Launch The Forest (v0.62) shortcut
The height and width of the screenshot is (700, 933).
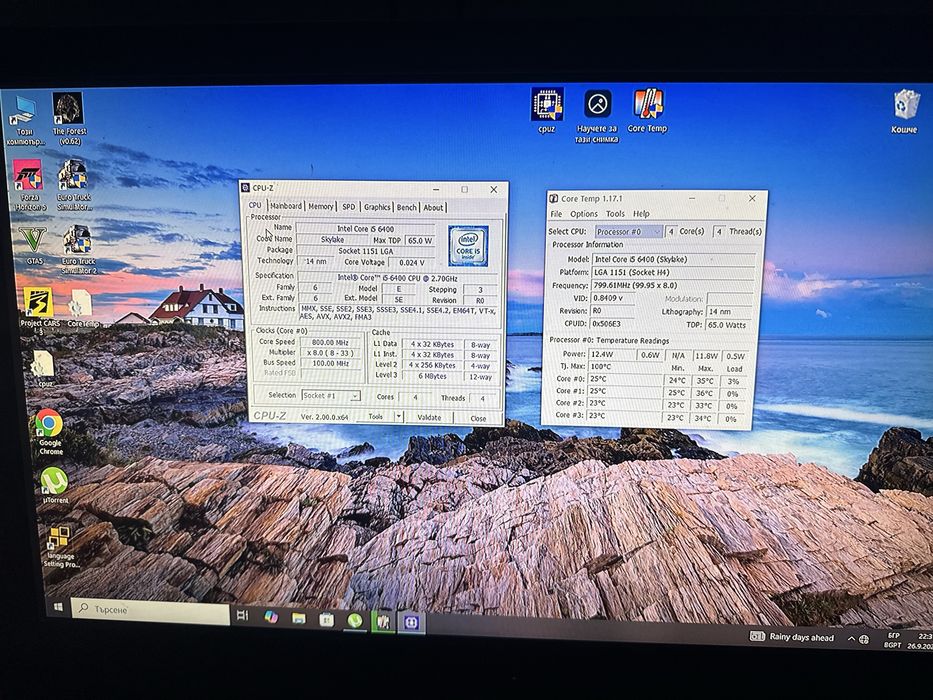[x=69, y=118]
